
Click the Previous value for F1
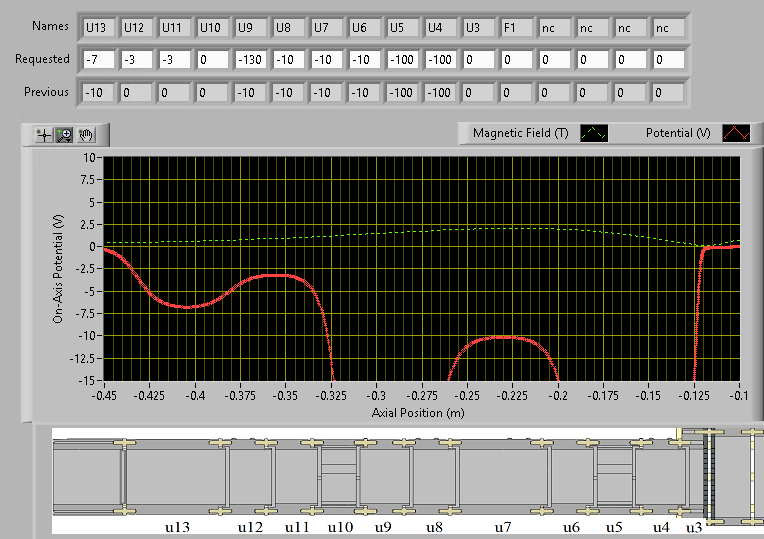(516, 93)
